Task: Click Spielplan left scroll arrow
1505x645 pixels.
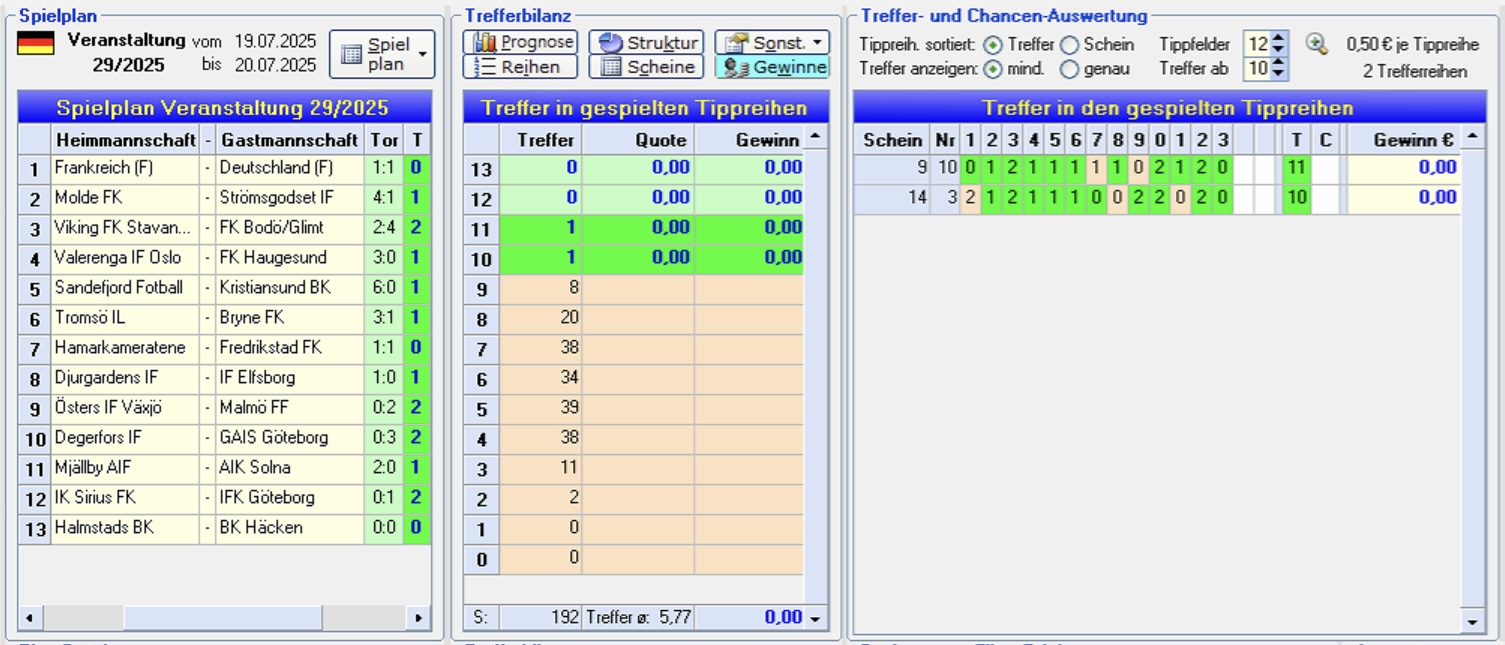Action: click(28, 618)
